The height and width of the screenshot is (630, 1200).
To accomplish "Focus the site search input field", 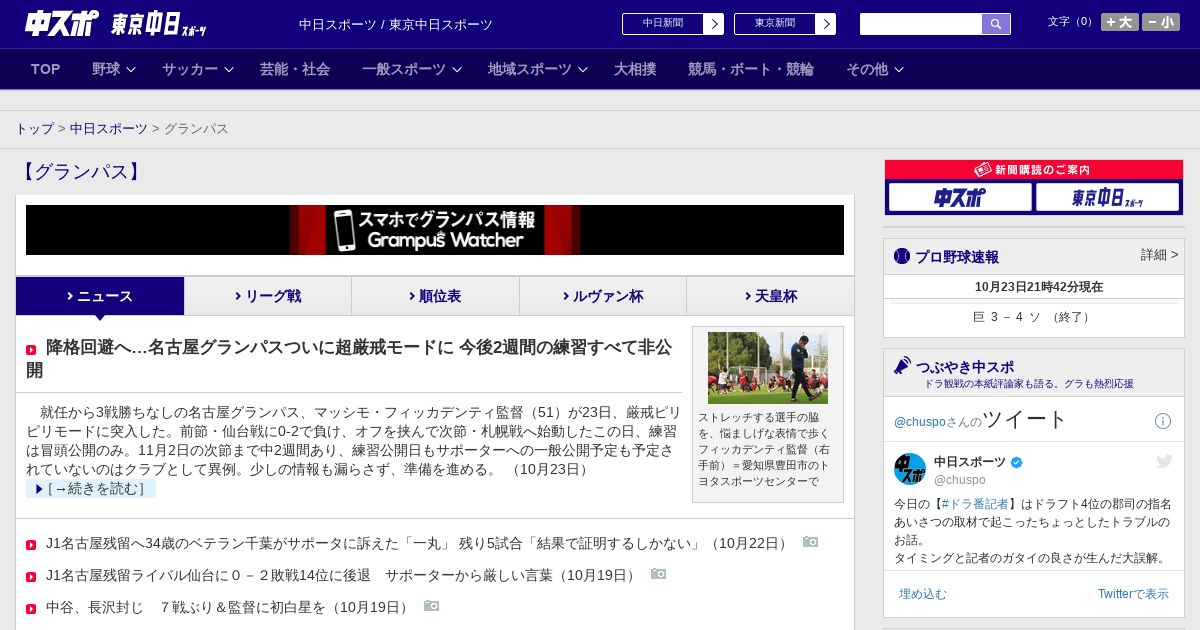I will coord(921,24).
